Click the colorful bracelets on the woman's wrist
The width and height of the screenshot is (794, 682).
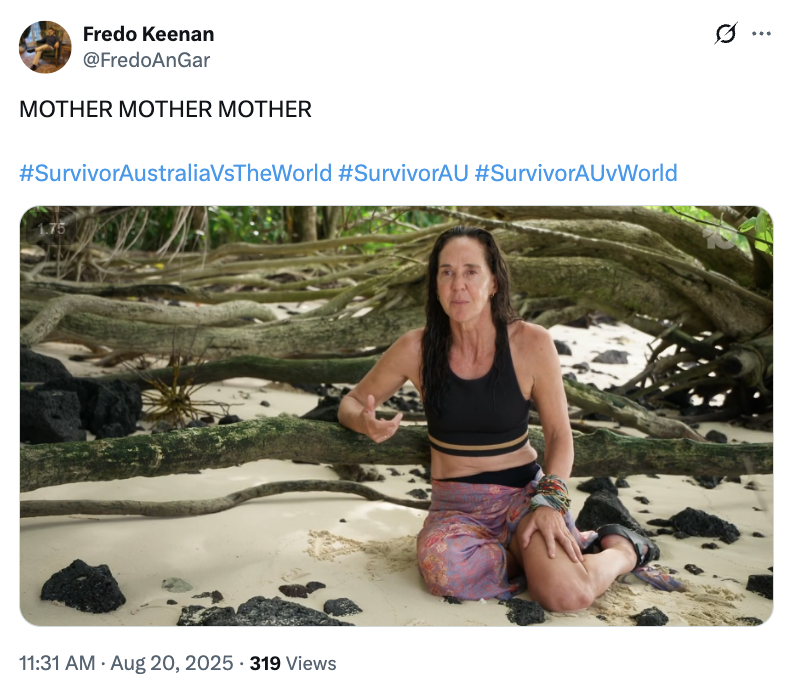(x=551, y=493)
